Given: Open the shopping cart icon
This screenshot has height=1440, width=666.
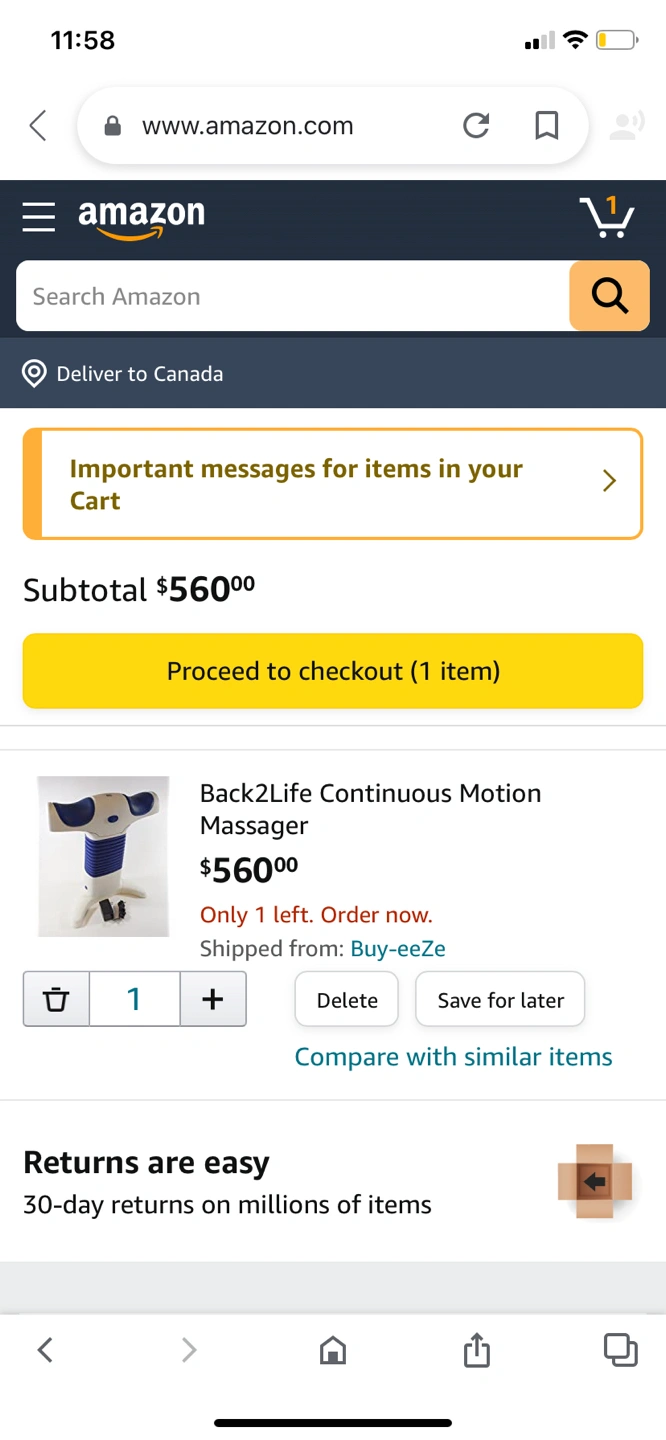Looking at the screenshot, I should 607,216.
